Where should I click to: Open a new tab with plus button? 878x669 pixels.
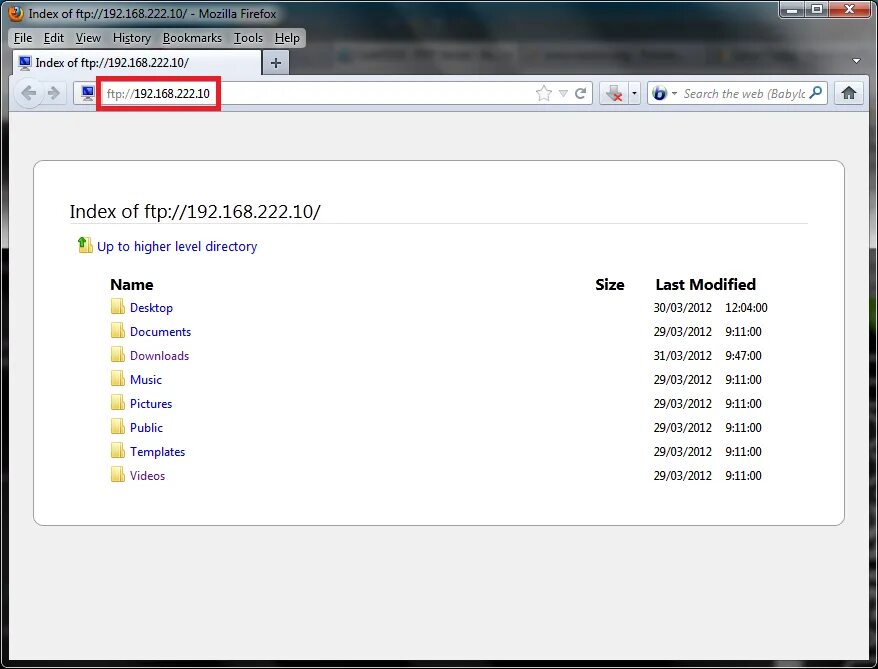click(x=275, y=63)
